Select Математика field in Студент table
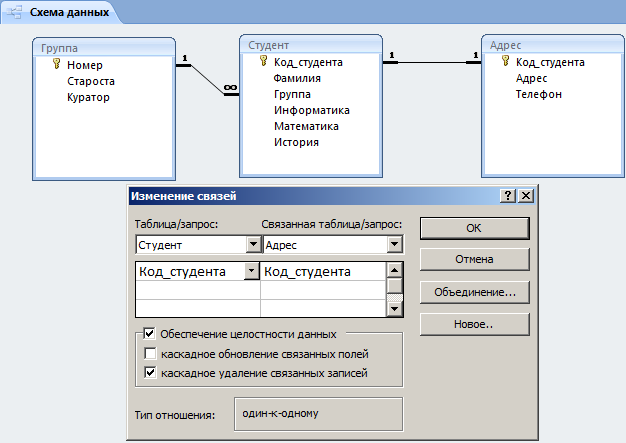 click(x=306, y=127)
